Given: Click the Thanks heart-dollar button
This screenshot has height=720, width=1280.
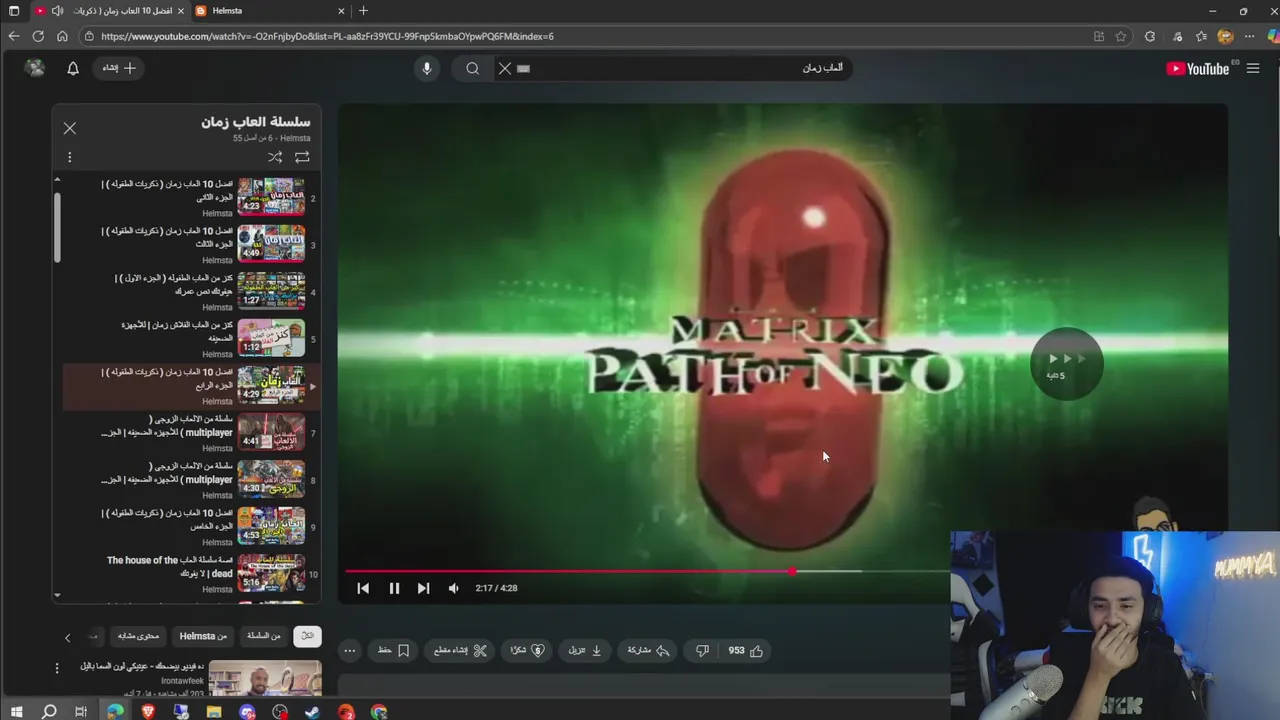Looking at the screenshot, I should pyautogui.click(x=527, y=650).
